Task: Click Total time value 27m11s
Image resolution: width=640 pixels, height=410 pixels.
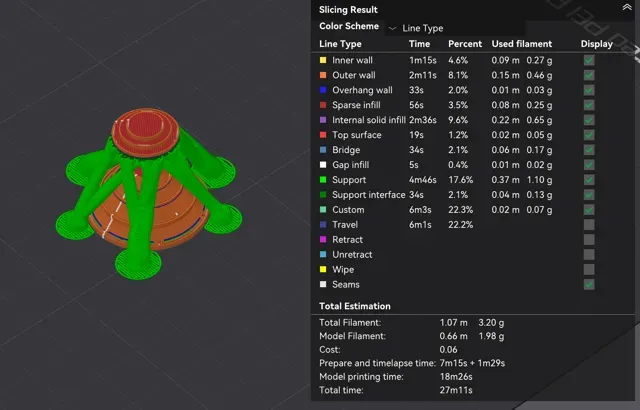Action: (x=456, y=390)
